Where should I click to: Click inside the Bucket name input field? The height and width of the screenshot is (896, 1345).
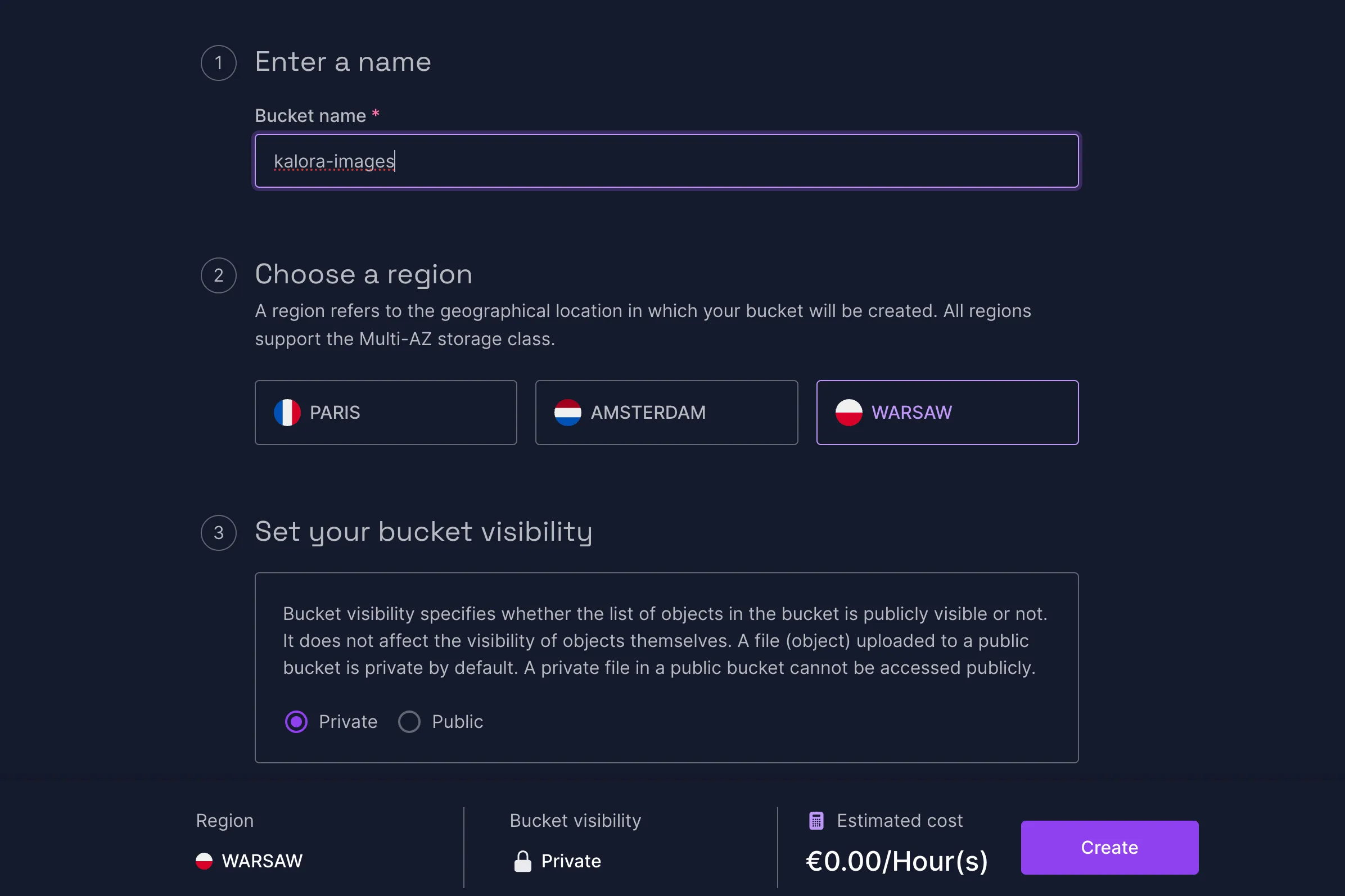[666, 161]
